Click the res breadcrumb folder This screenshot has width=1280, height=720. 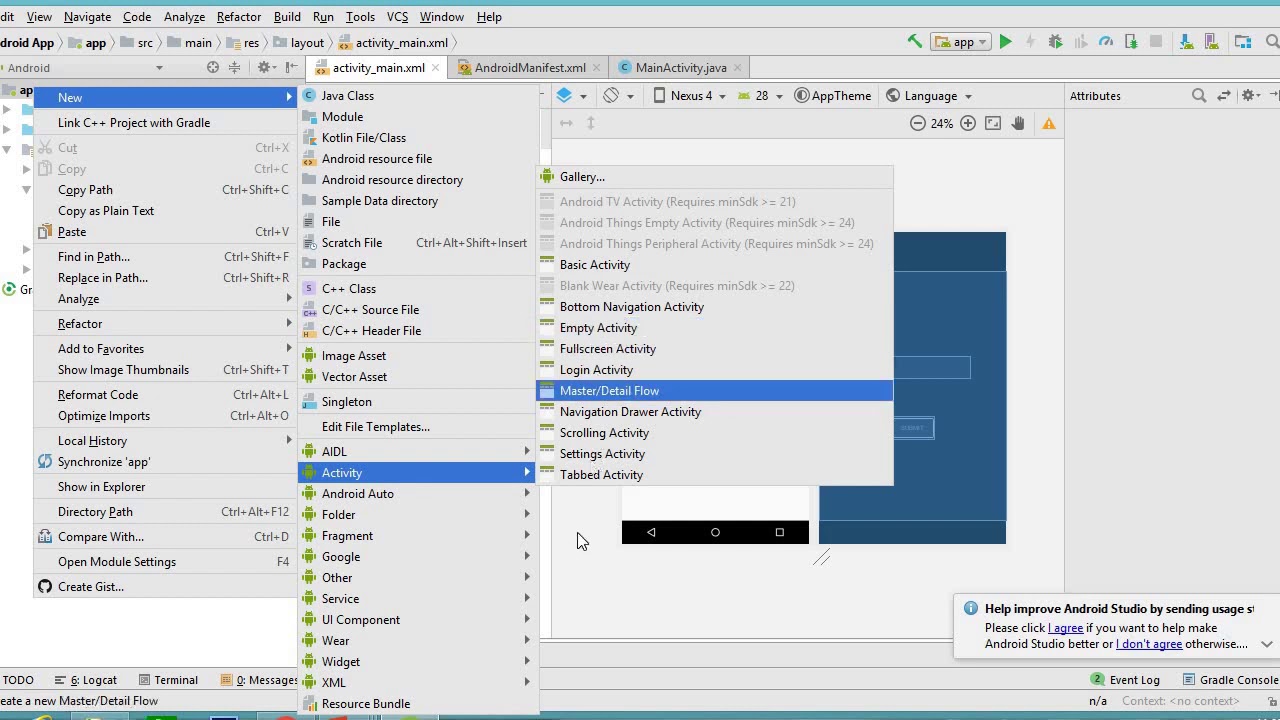(x=243, y=43)
